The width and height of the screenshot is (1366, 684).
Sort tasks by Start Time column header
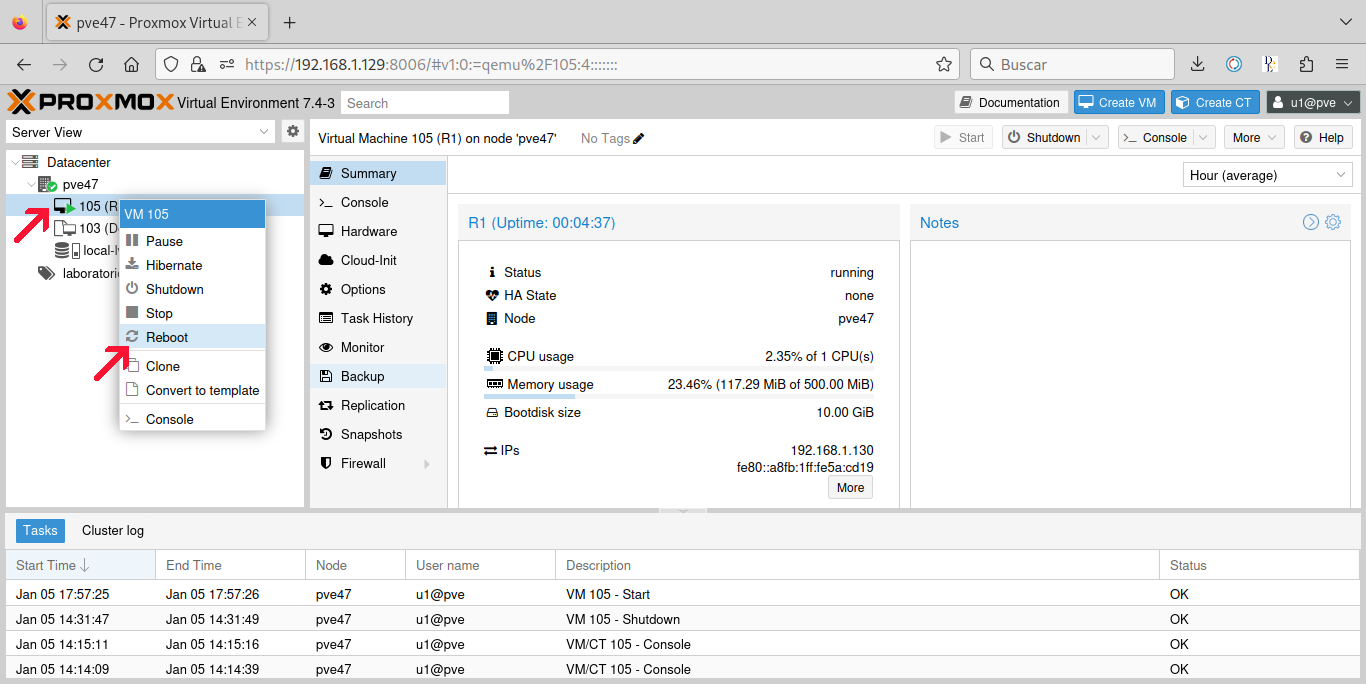(x=80, y=565)
